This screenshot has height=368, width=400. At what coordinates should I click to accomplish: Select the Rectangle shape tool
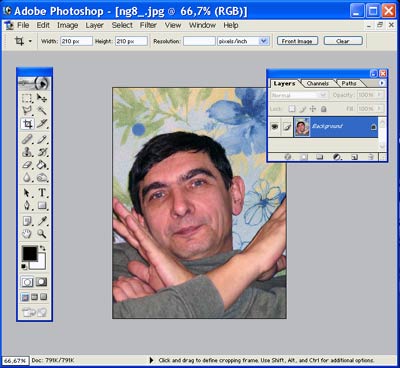(42, 205)
